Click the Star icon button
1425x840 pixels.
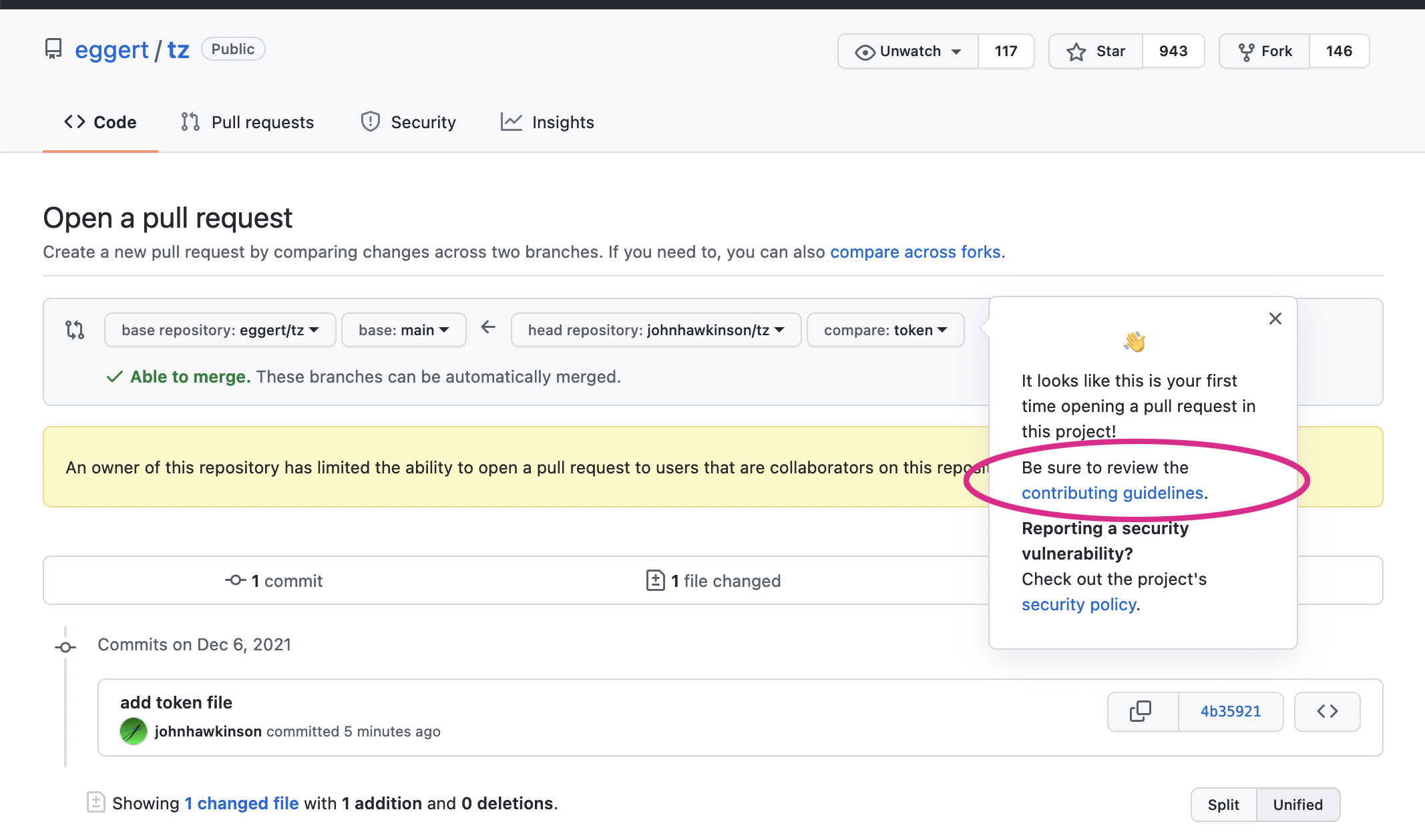click(1096, 51)
